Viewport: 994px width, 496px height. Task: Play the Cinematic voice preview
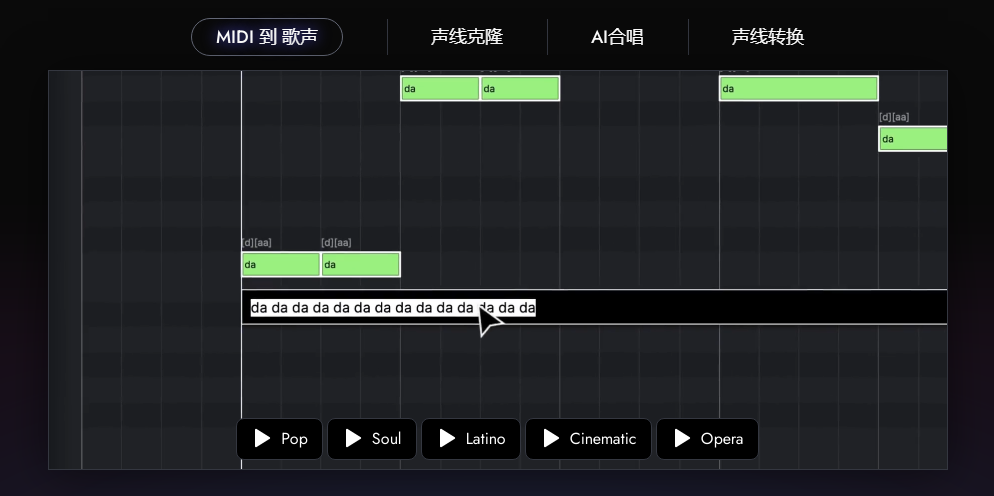coord(588,439)
